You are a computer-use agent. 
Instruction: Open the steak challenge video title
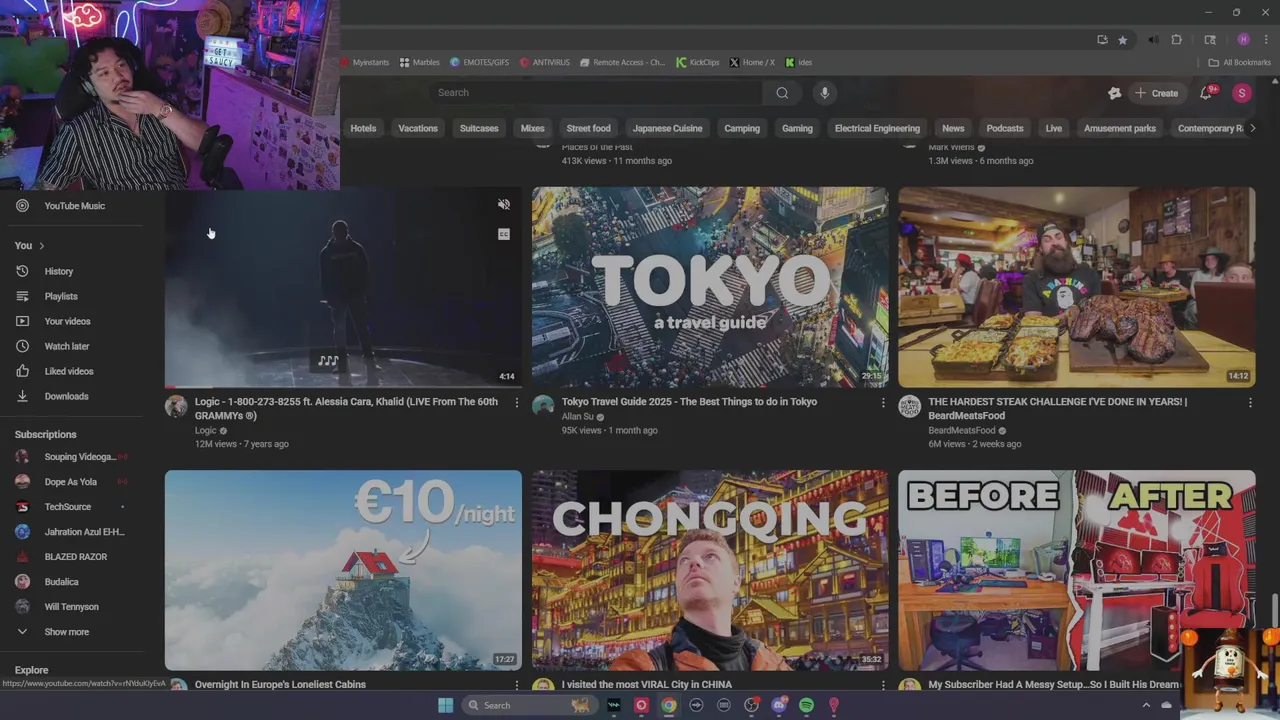(x=1058, y=408)
